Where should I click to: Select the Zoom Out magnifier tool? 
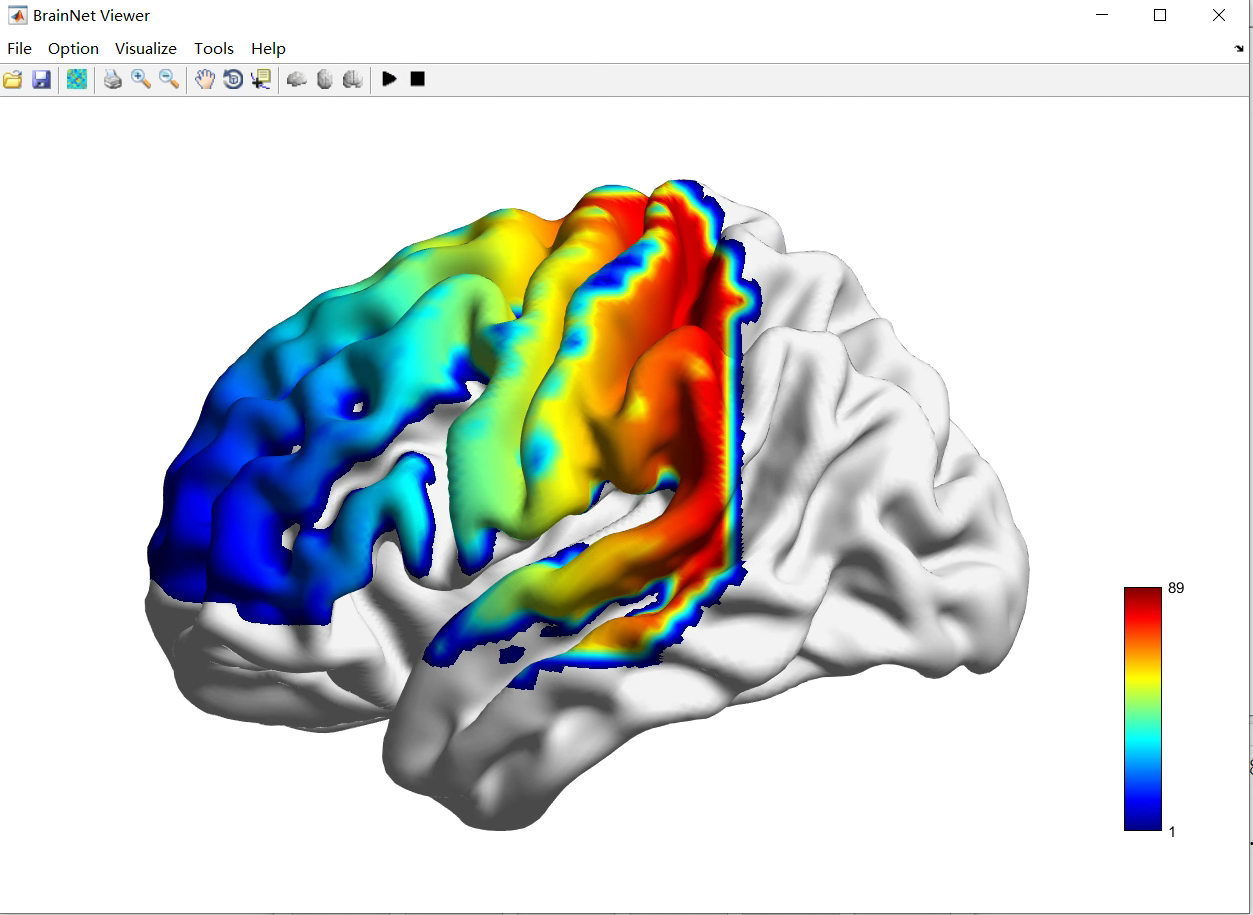[168, 79]
